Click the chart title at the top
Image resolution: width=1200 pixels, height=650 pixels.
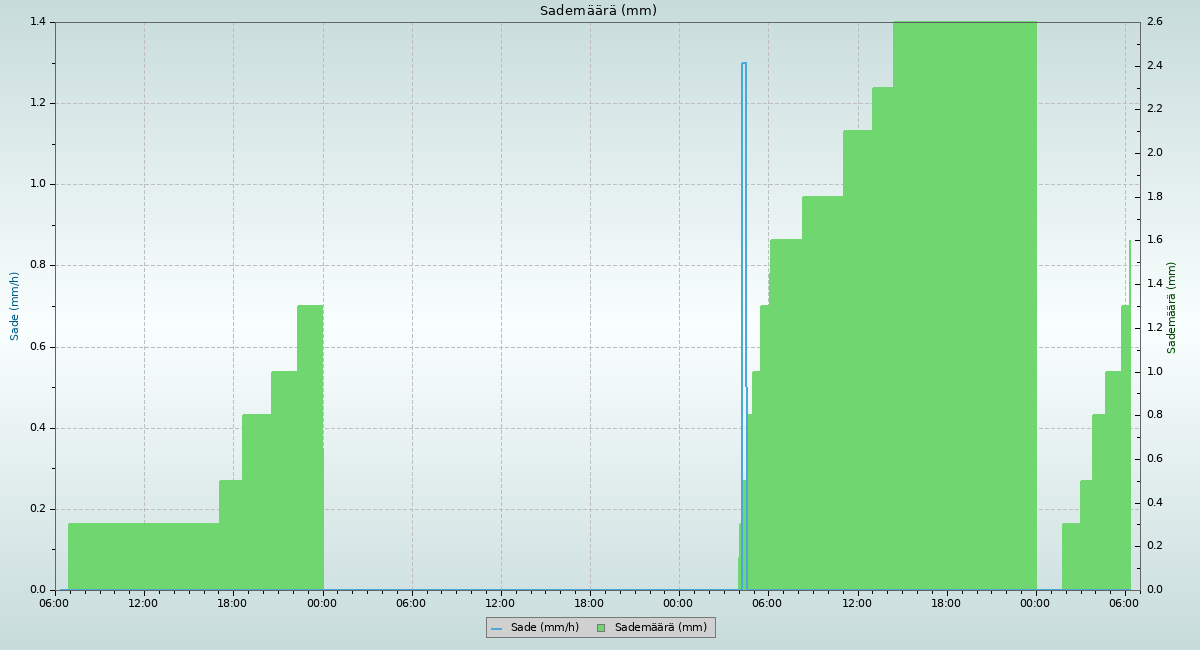(598, 11)
